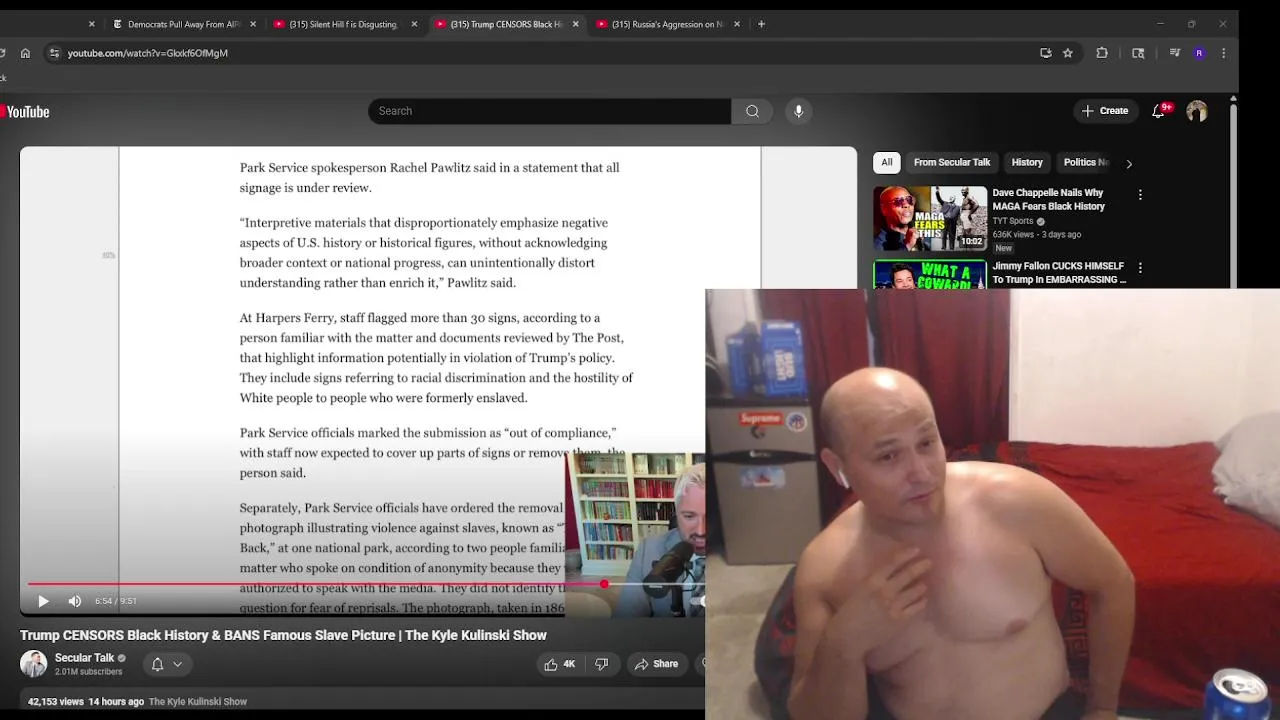1280x720 pixels.
Task: Start voice search with the microphone icon
Action: (798, 111)
